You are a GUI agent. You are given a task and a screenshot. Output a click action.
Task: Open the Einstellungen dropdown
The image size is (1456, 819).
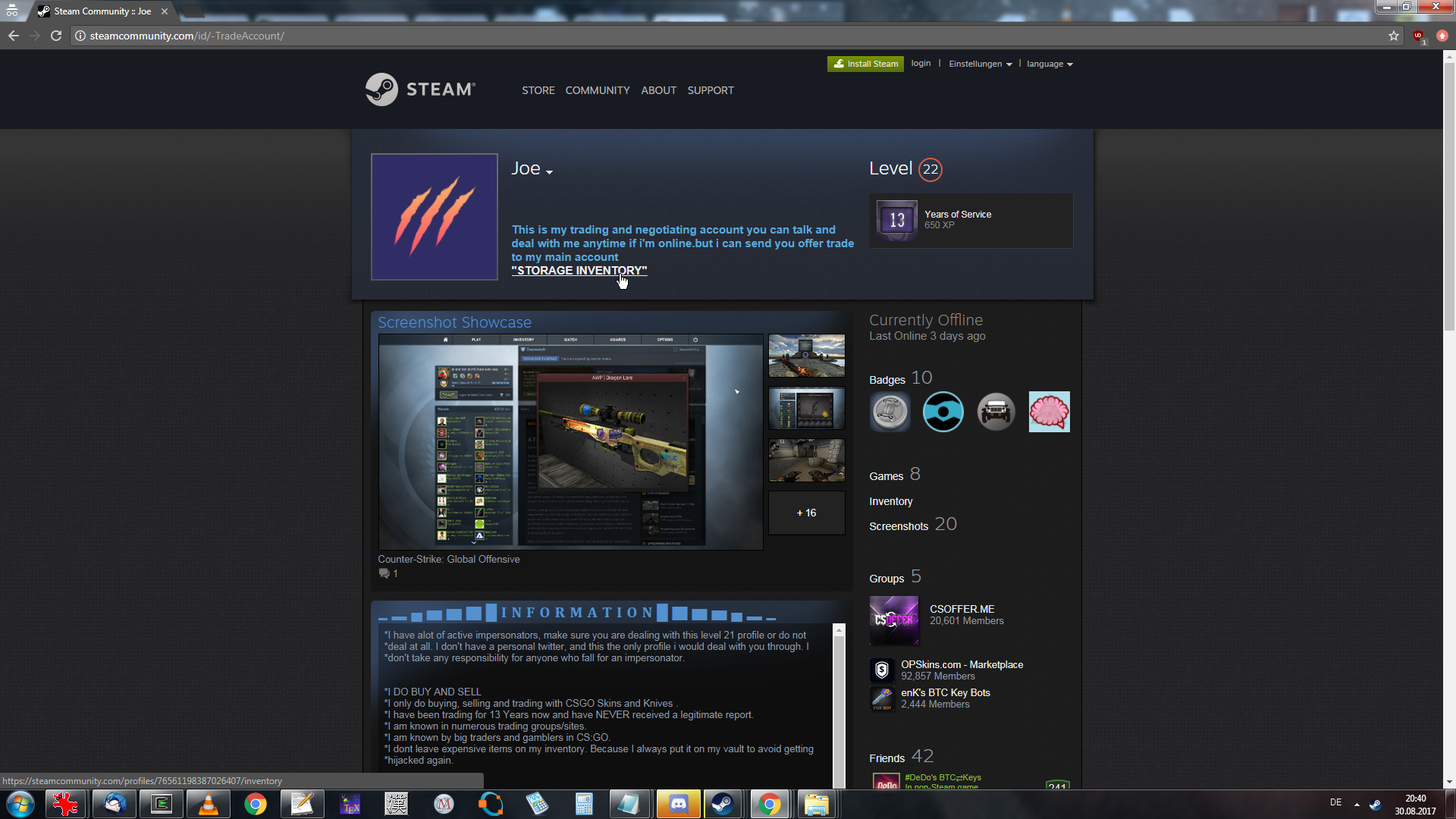pyautogui.click(x=980, y=64)
